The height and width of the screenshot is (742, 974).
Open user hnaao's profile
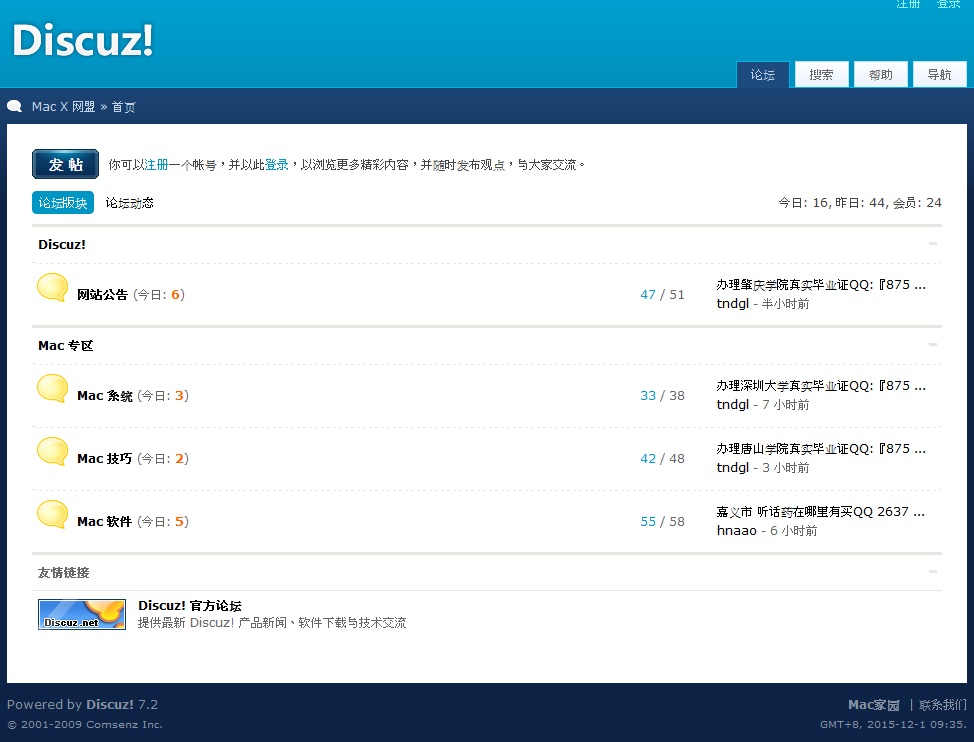point(737,531)
